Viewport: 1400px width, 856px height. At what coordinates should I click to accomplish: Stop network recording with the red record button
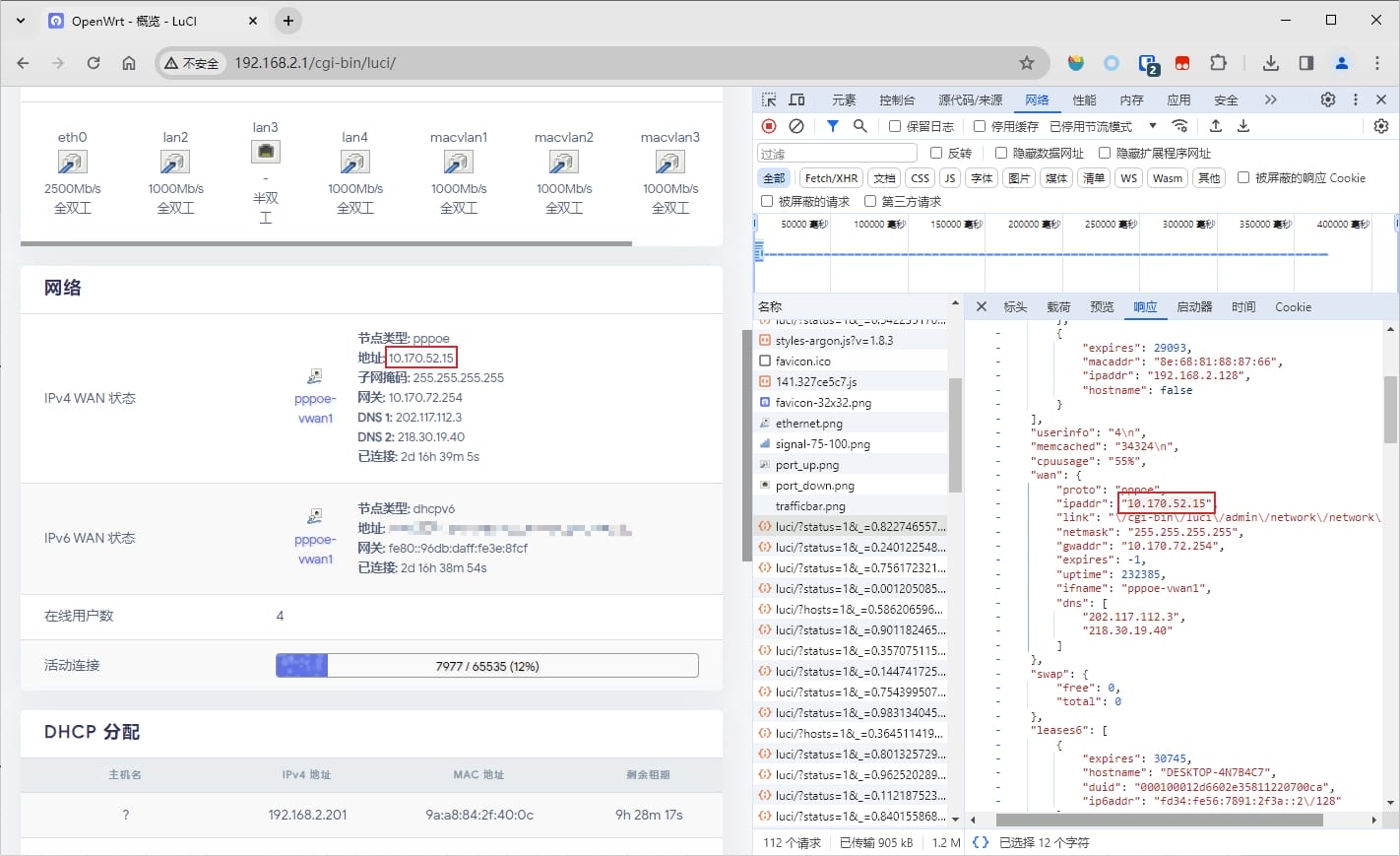(769, 126)
